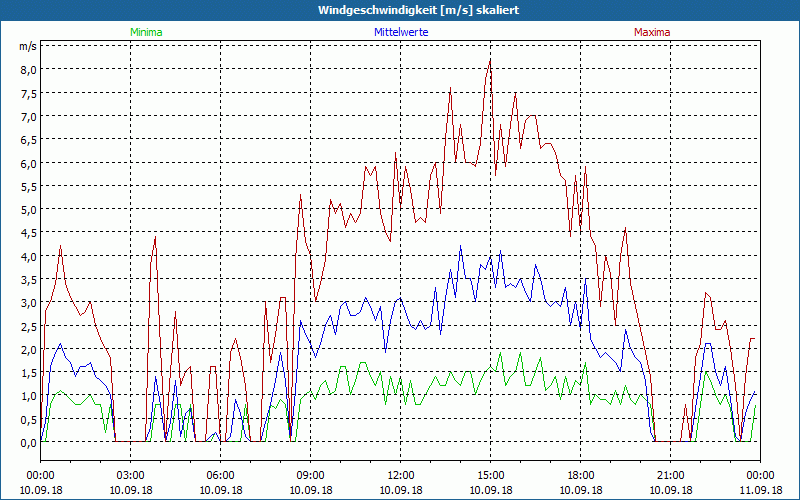Click the 8,0 y-axis value

pos(28,70)
